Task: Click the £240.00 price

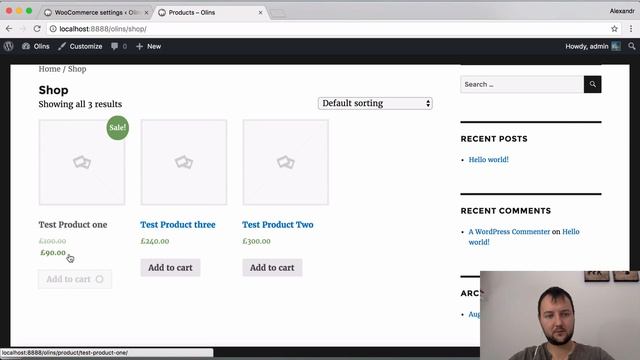Action: tap(155, 241)
